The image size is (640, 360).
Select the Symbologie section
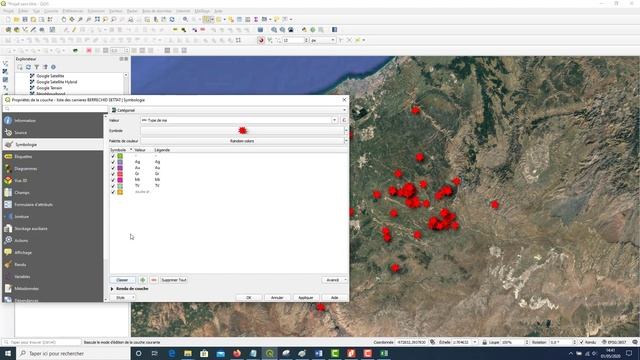(x=53, y=144)
